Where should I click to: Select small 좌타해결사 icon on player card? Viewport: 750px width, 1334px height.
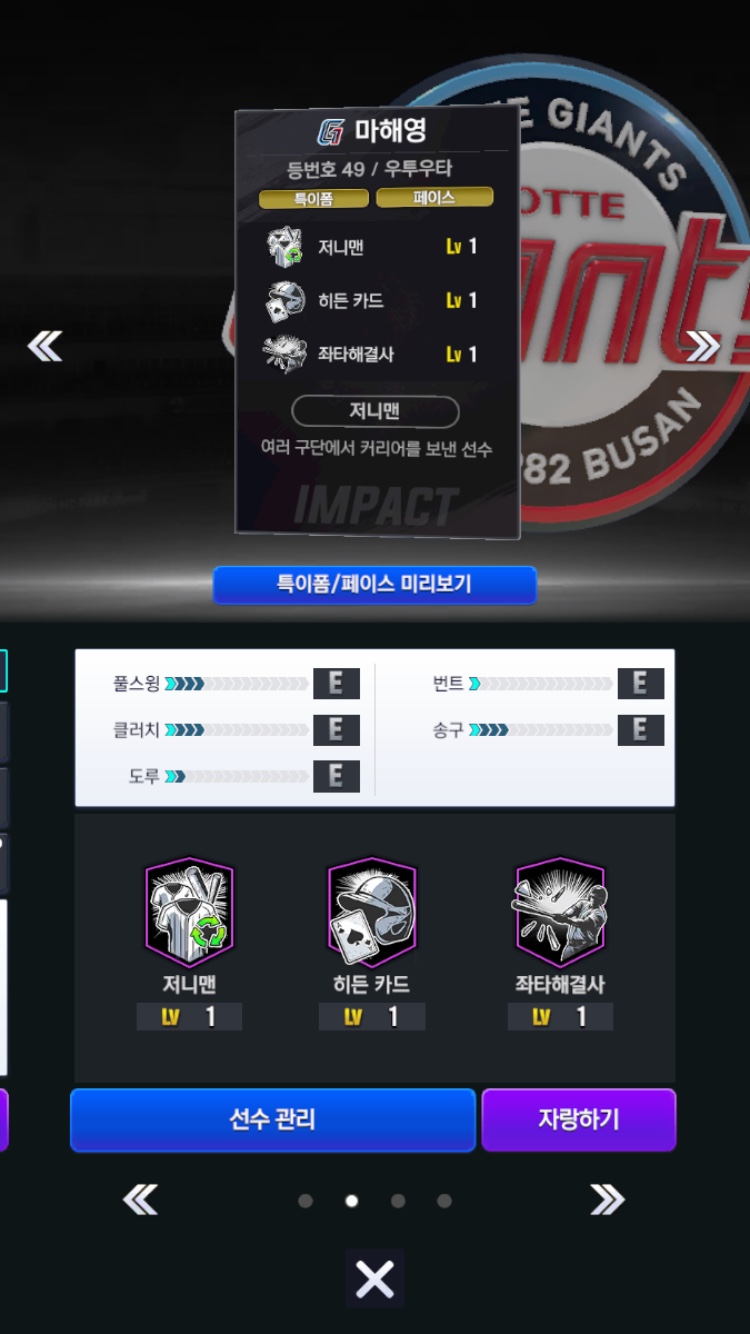point(285,354)
